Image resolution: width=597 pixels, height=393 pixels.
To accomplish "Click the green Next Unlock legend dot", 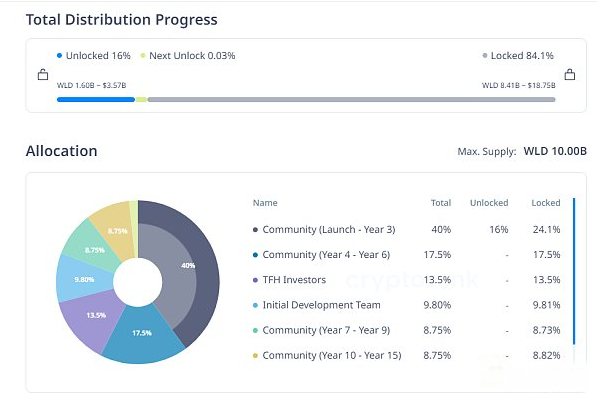I will [x=143, y=56].
